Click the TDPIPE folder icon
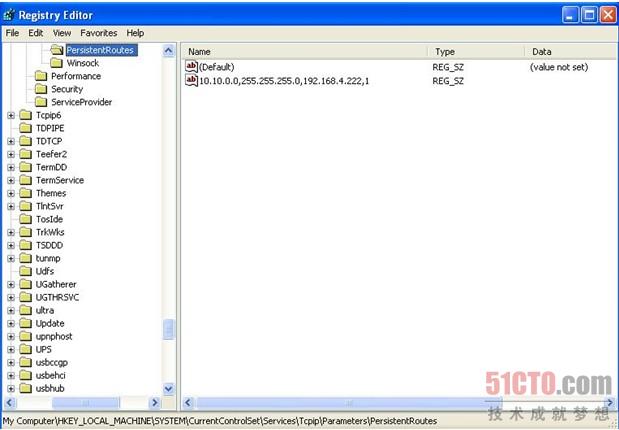This screenshot has width=619, height=430. click(26, 128)
